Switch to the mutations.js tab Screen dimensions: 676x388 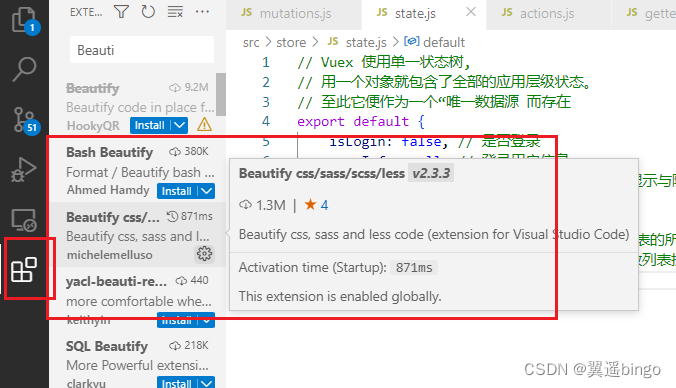[x=293, y=14]
